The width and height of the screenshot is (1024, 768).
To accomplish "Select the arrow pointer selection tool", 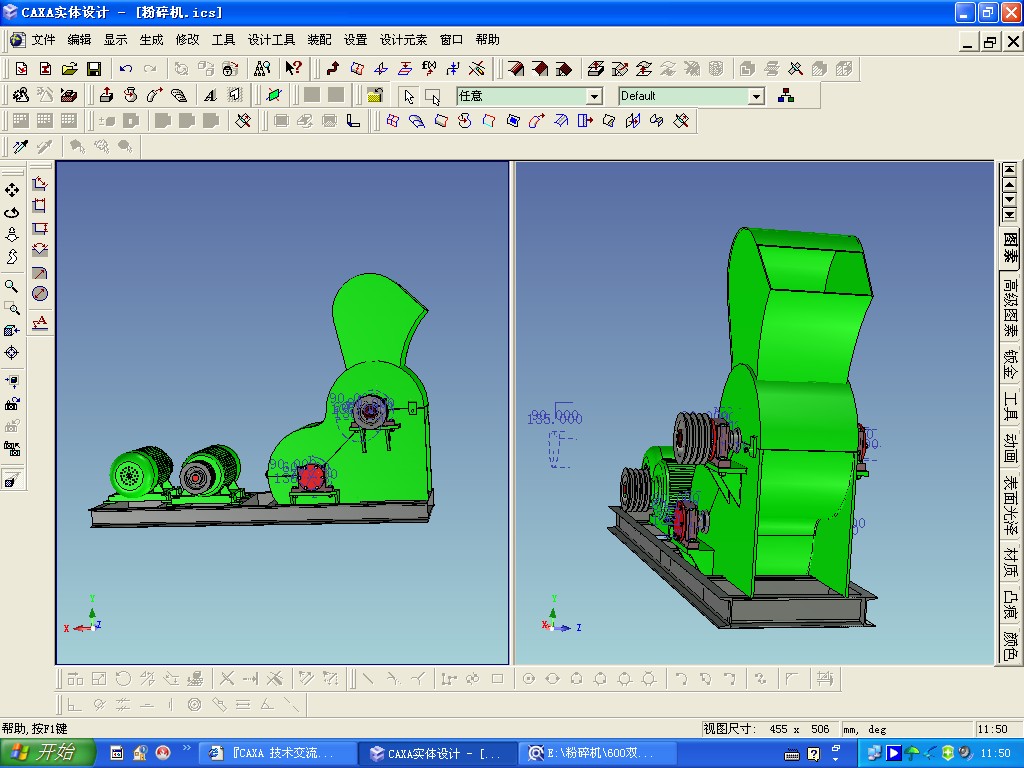I will (409, 97).
